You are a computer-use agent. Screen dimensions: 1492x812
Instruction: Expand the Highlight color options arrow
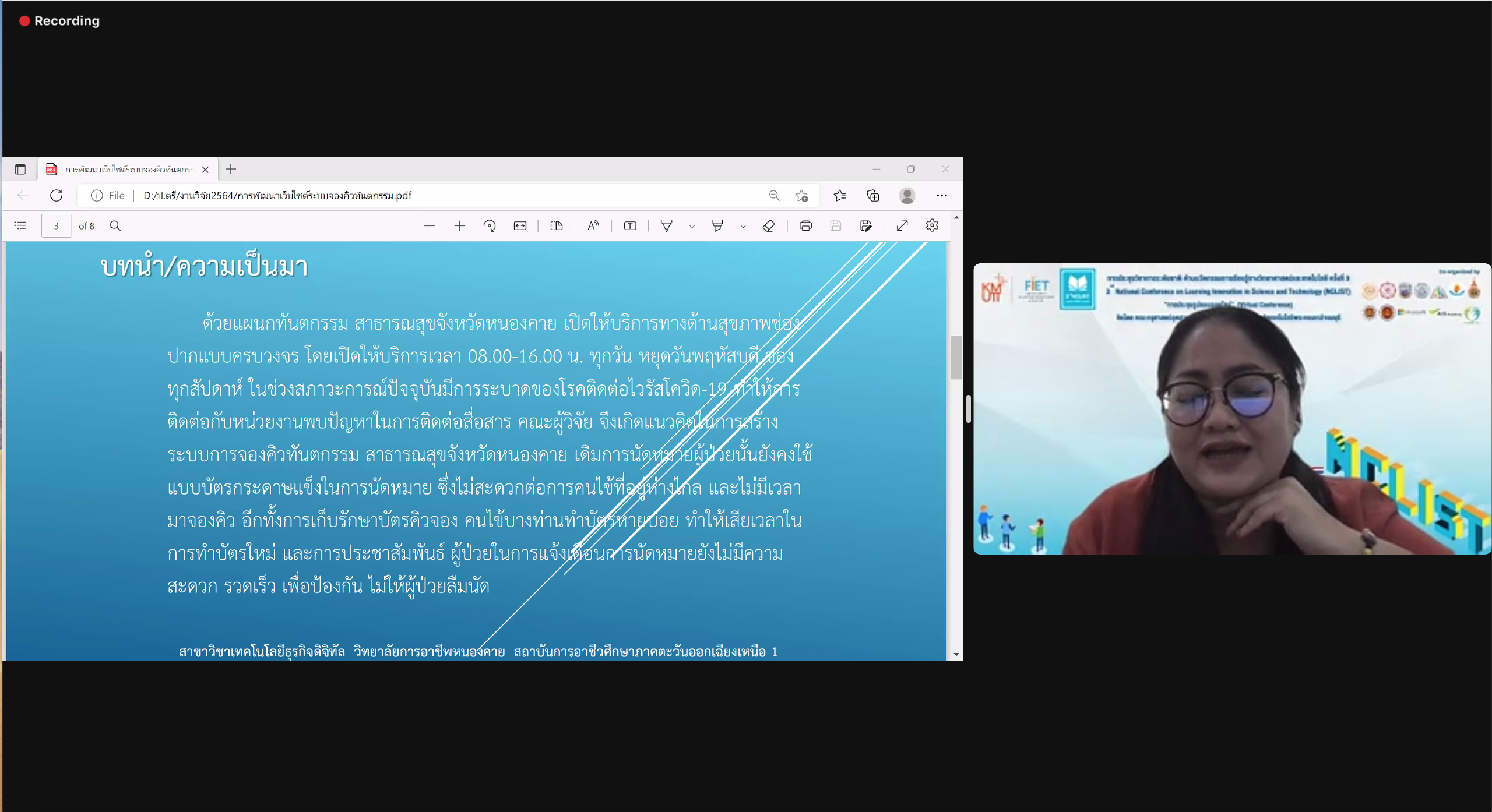pyautogui.click(x=743, y=226)
